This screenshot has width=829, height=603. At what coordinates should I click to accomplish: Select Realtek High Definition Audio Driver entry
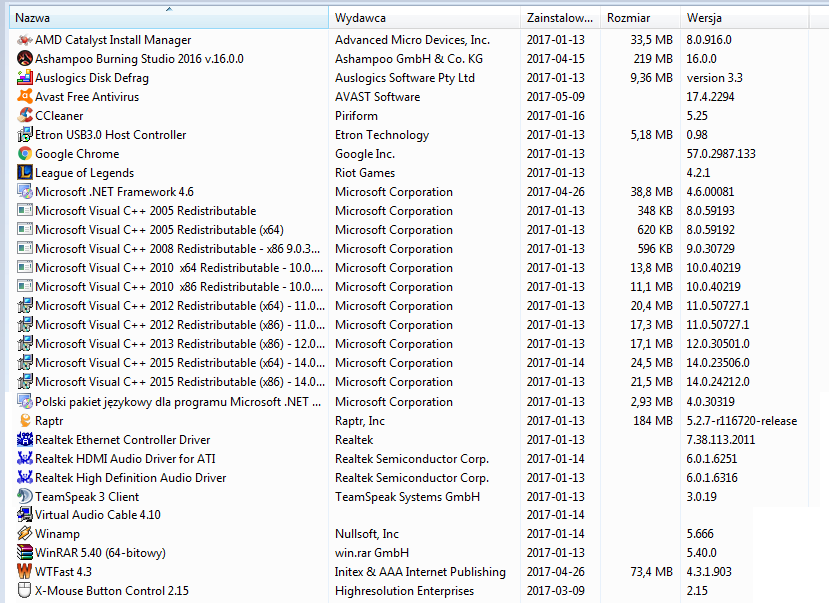[130, 478]
